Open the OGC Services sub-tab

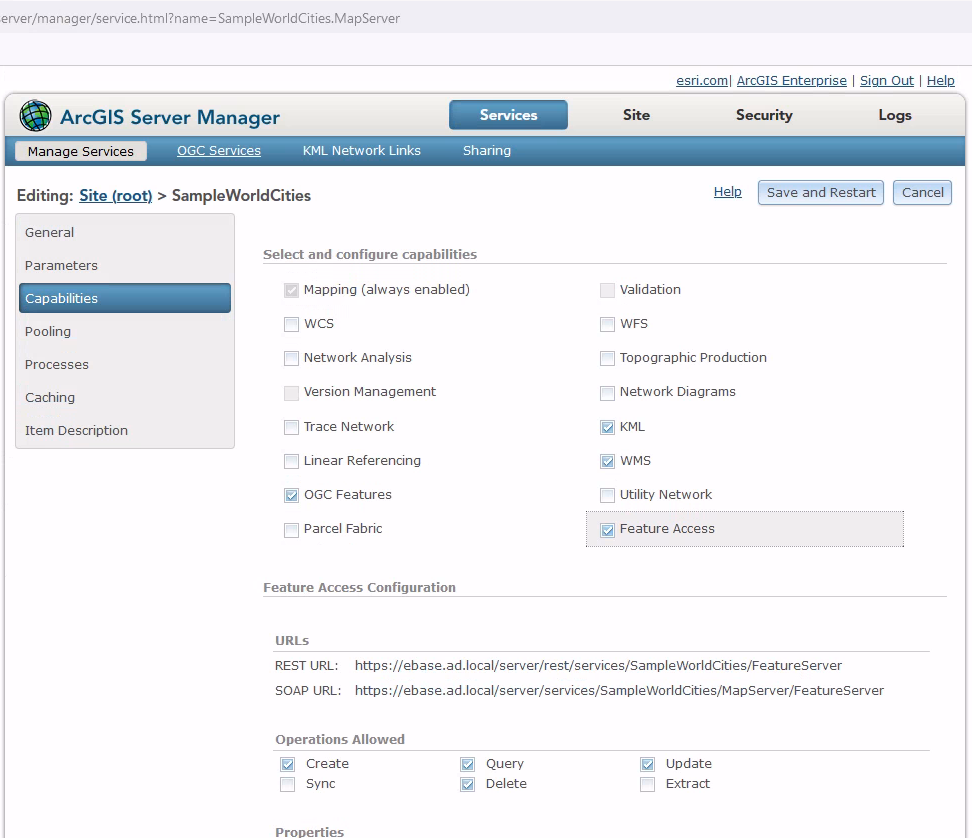click(219, 151)
